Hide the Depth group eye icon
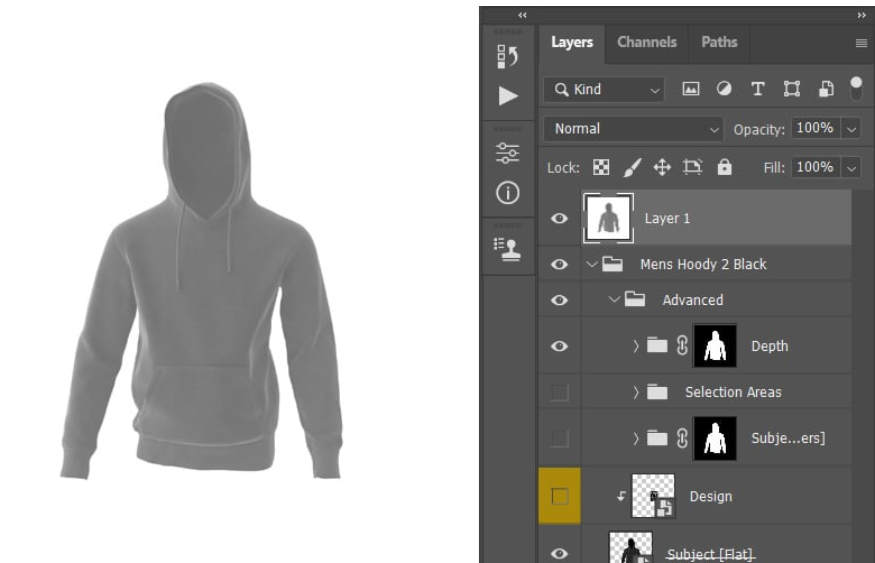The image size is (875, 563). tap(559, 346)
